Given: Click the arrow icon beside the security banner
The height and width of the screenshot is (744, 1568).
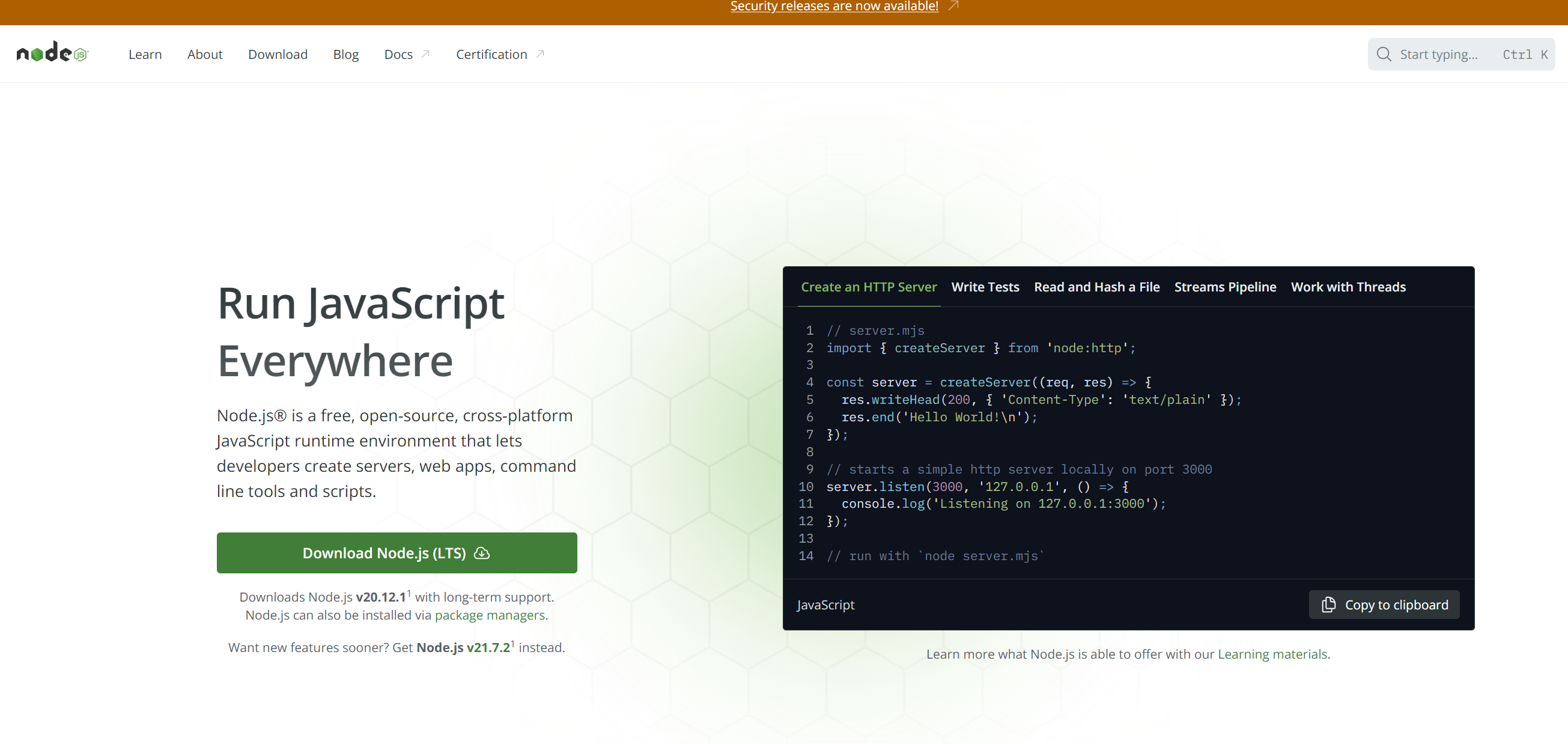Looking at the screenshot, I should (x=953, y=6).
